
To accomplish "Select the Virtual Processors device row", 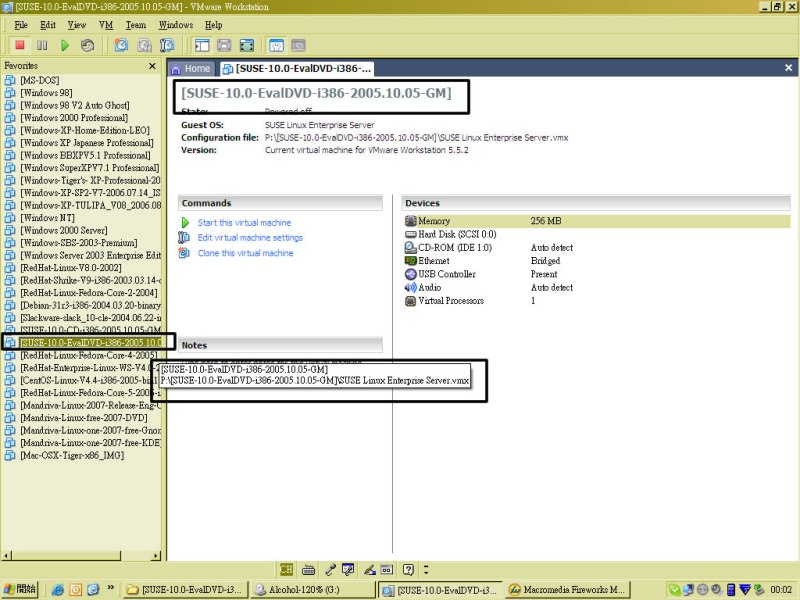I will (597, 301).
